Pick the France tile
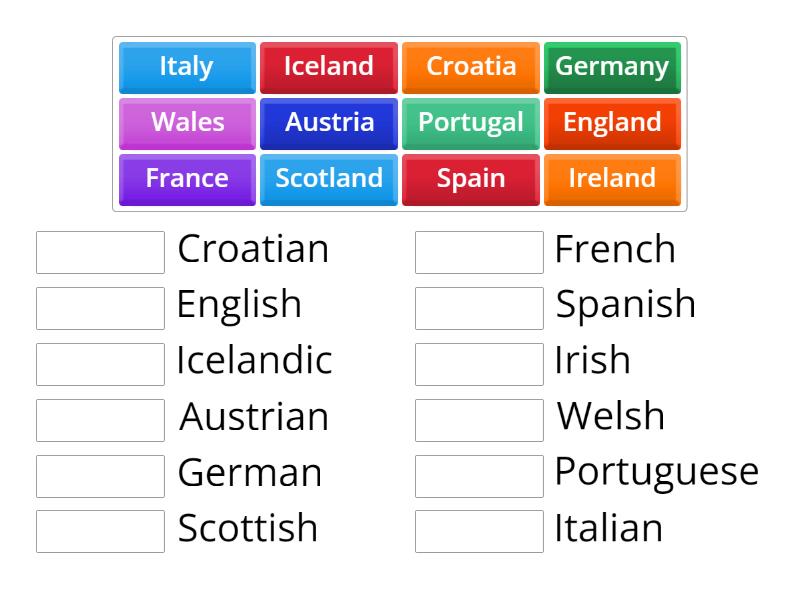The width and height of the screenshot is (800, 600). pos(186,179)
